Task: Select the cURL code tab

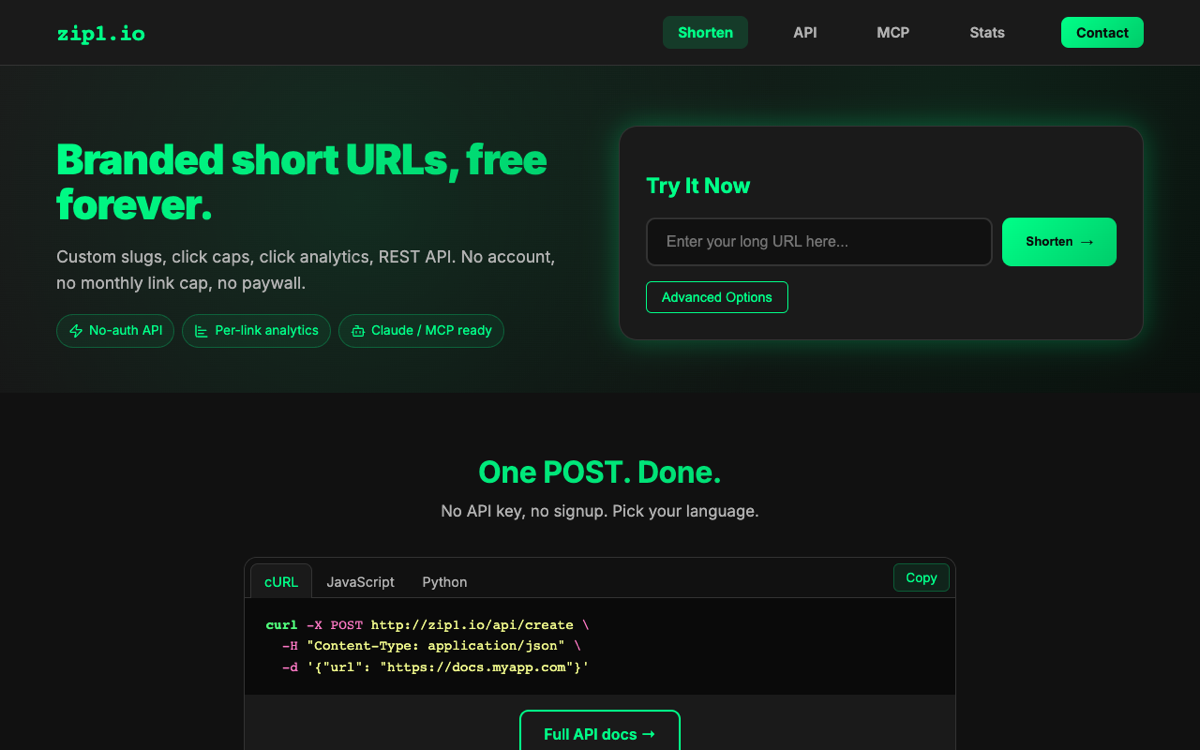Action: [x=281, y=581]
